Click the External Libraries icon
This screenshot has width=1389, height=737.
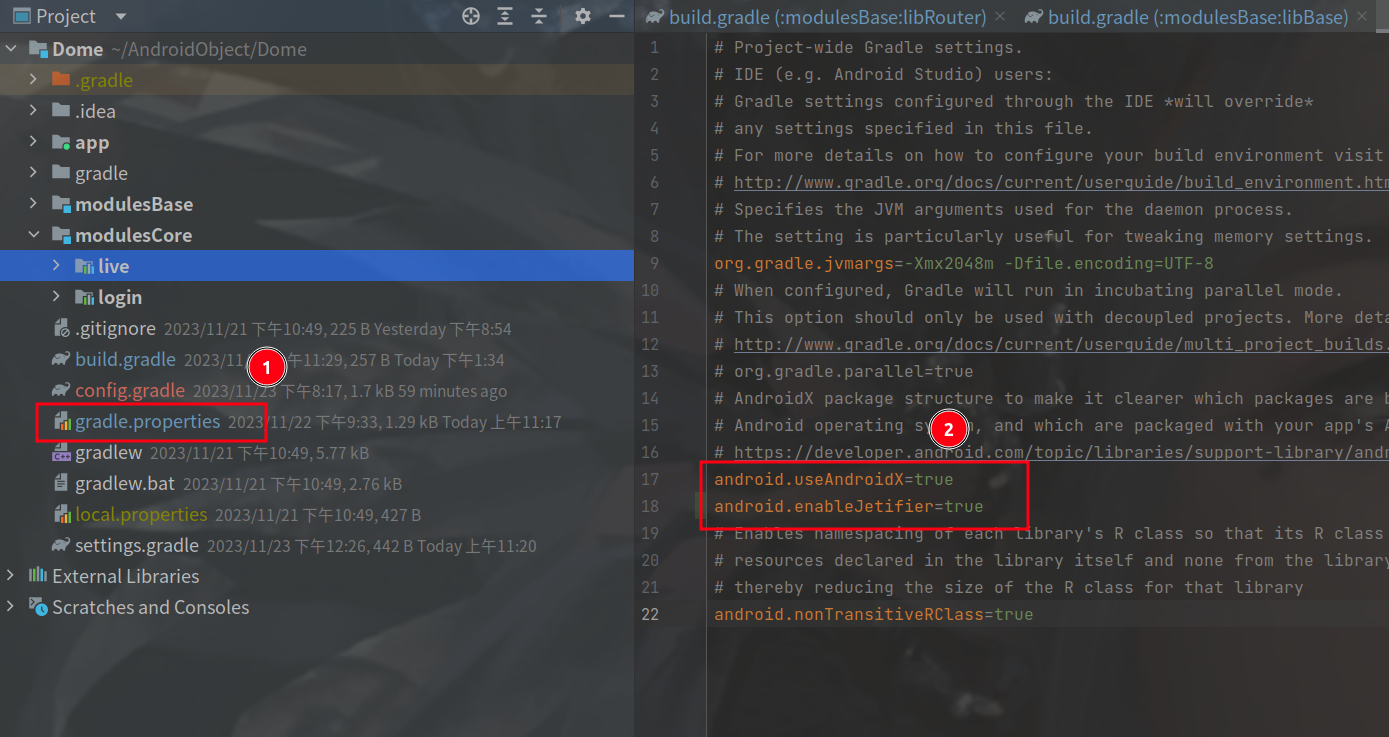click(38, 576)
